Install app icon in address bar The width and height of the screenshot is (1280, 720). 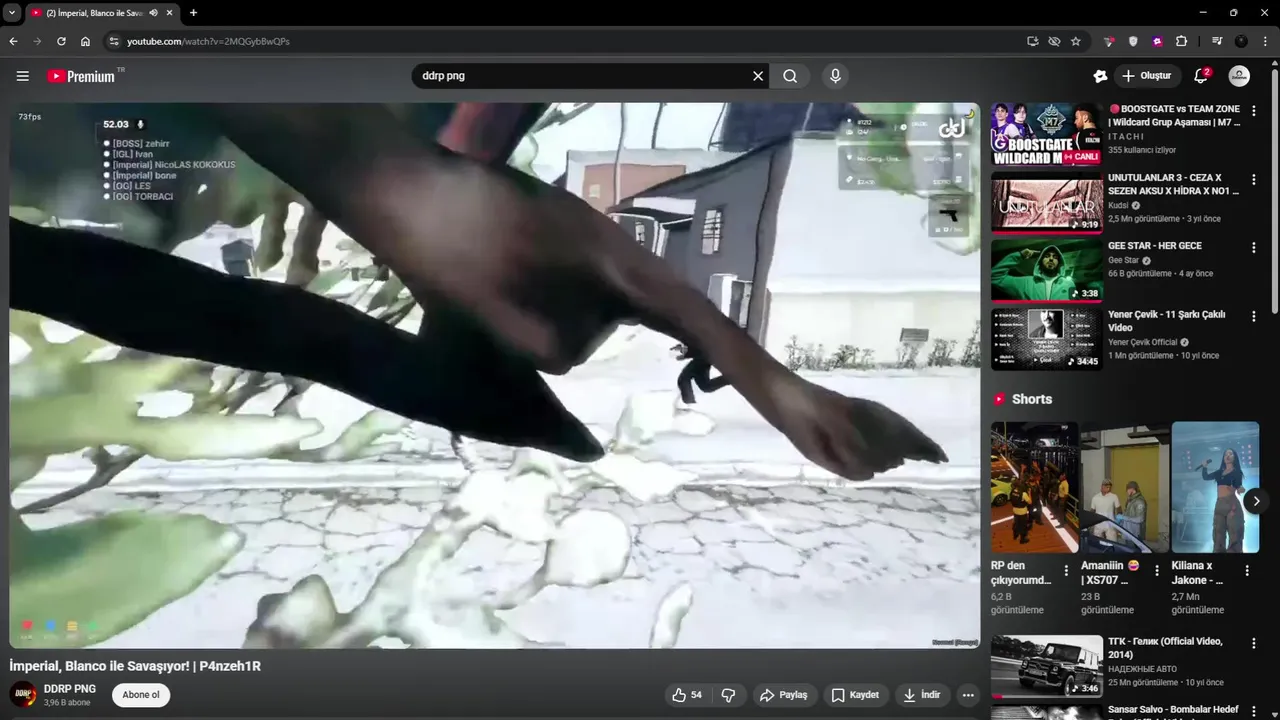1032,41
